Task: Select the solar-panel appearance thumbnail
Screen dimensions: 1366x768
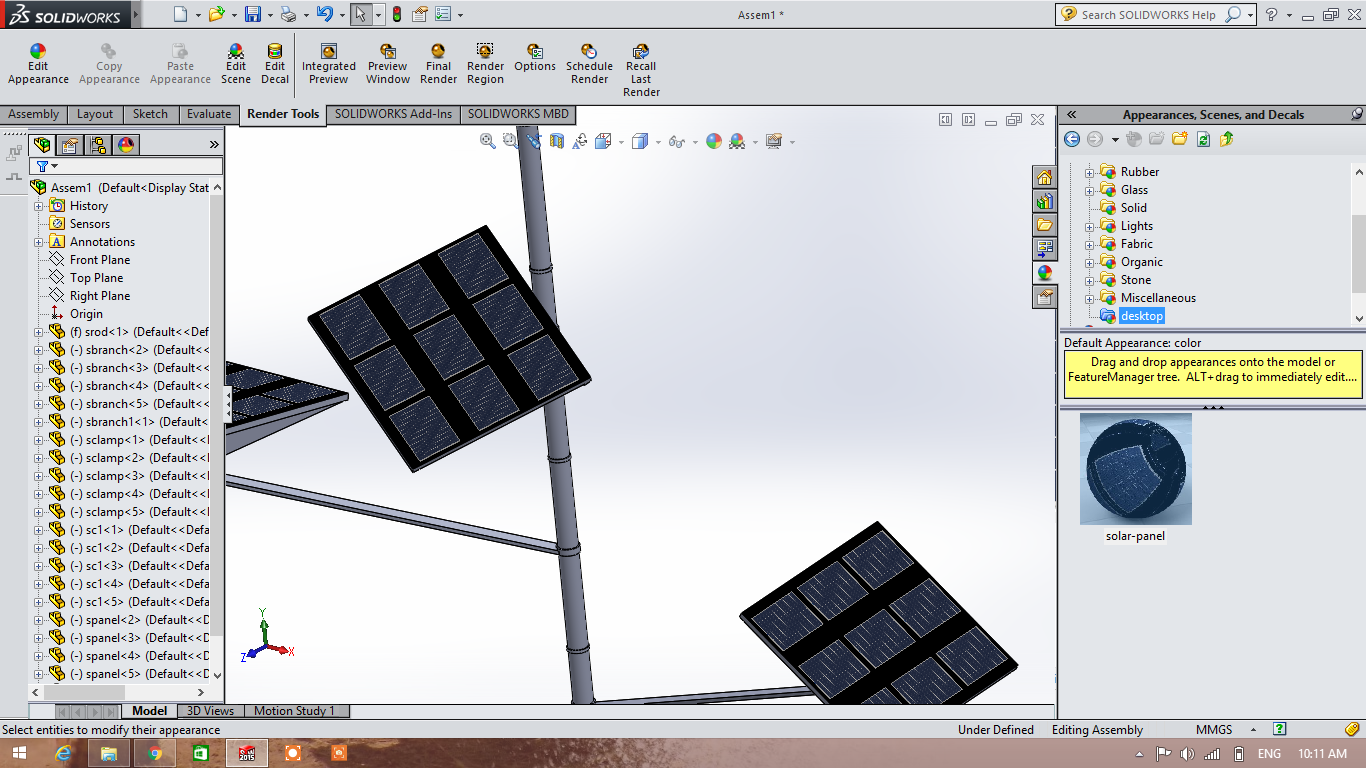Action: click(1135, 470)
